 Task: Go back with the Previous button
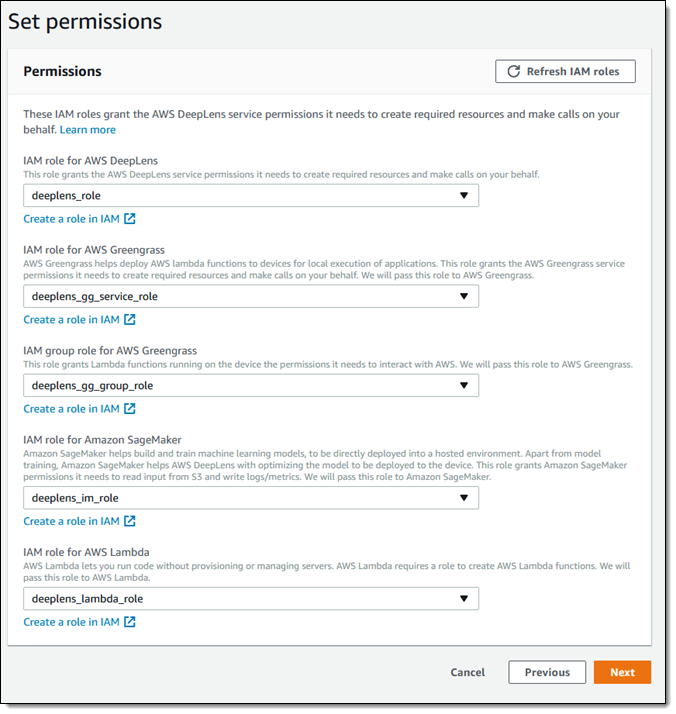[x=547, y=672]
